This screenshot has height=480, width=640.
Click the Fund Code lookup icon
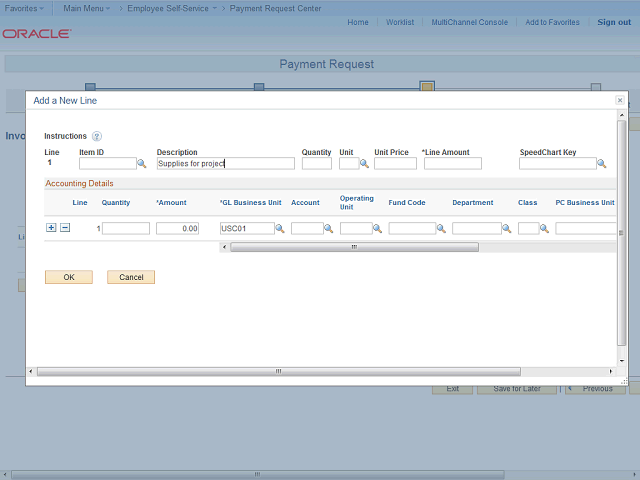(x=441, y=229)
